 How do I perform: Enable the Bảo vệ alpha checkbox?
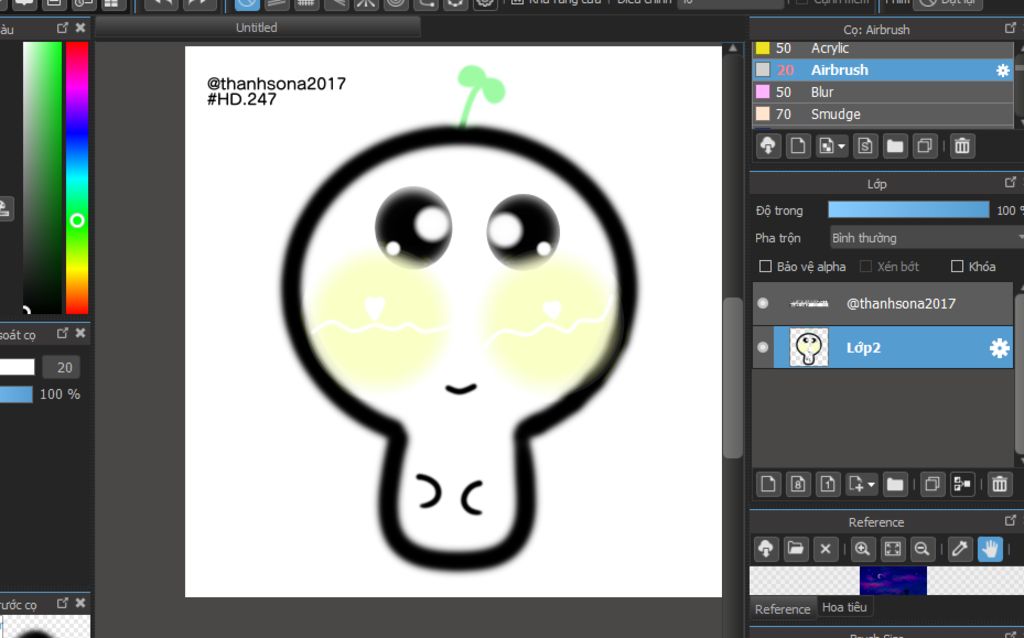click(765, 266)
